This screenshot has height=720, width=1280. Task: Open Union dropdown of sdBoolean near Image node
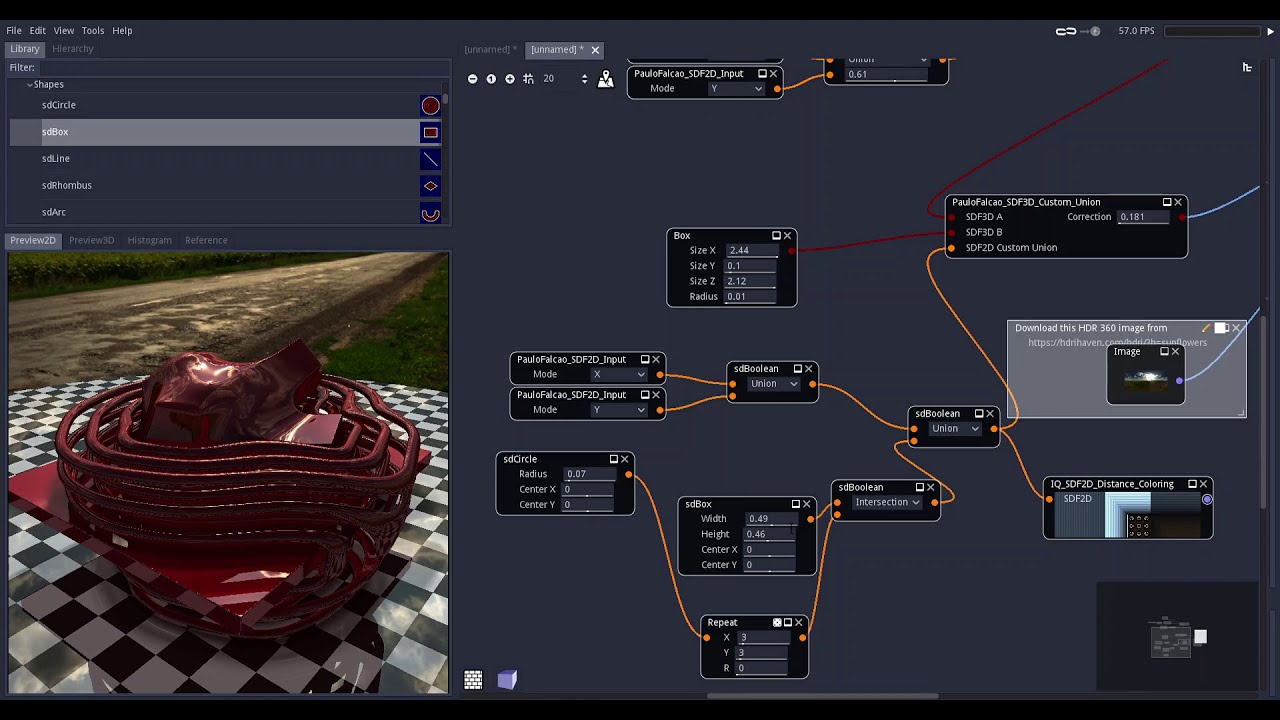(x=955, y=429)
